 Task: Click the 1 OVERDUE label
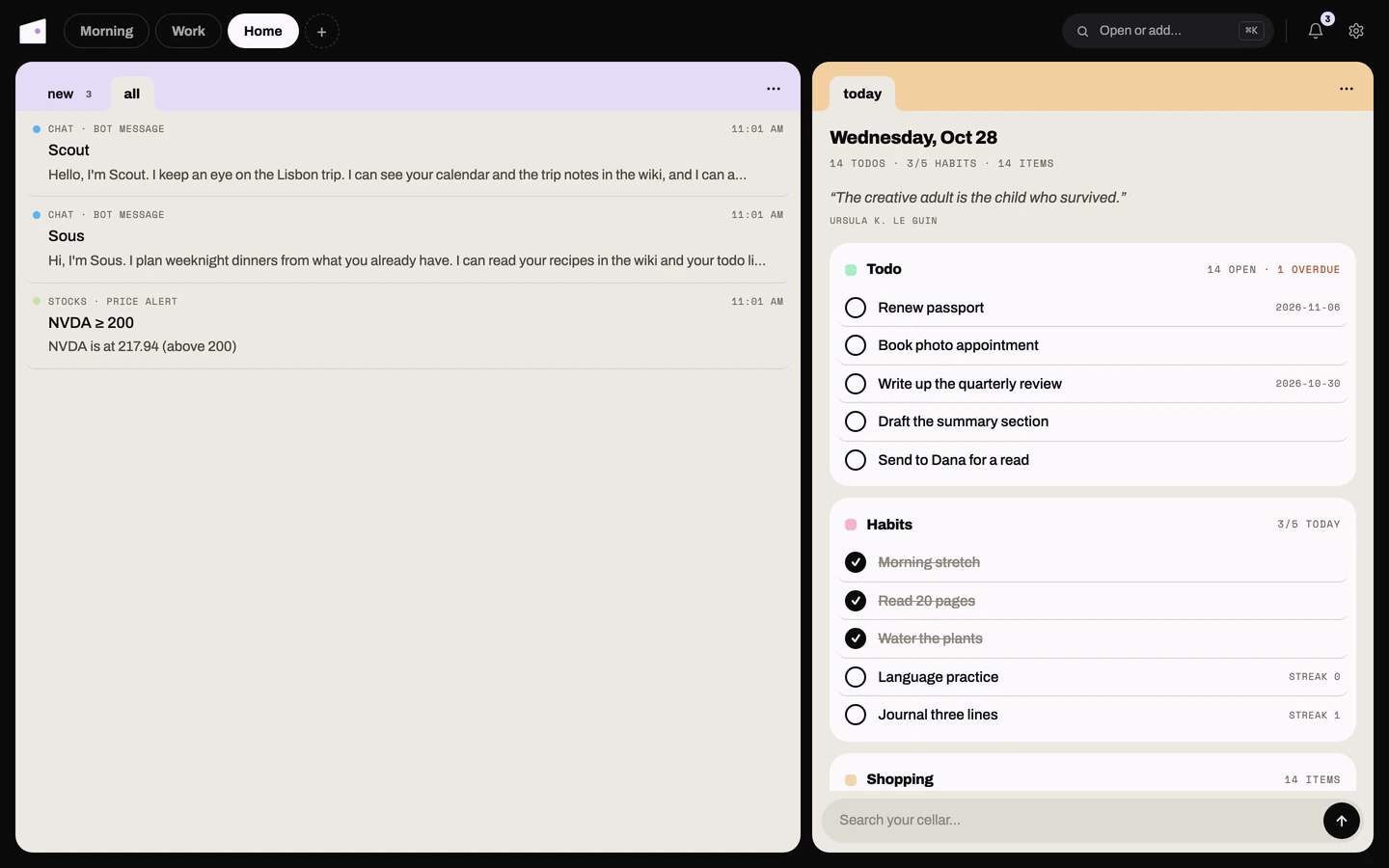pyautogui.click(x=1309, y=270)
